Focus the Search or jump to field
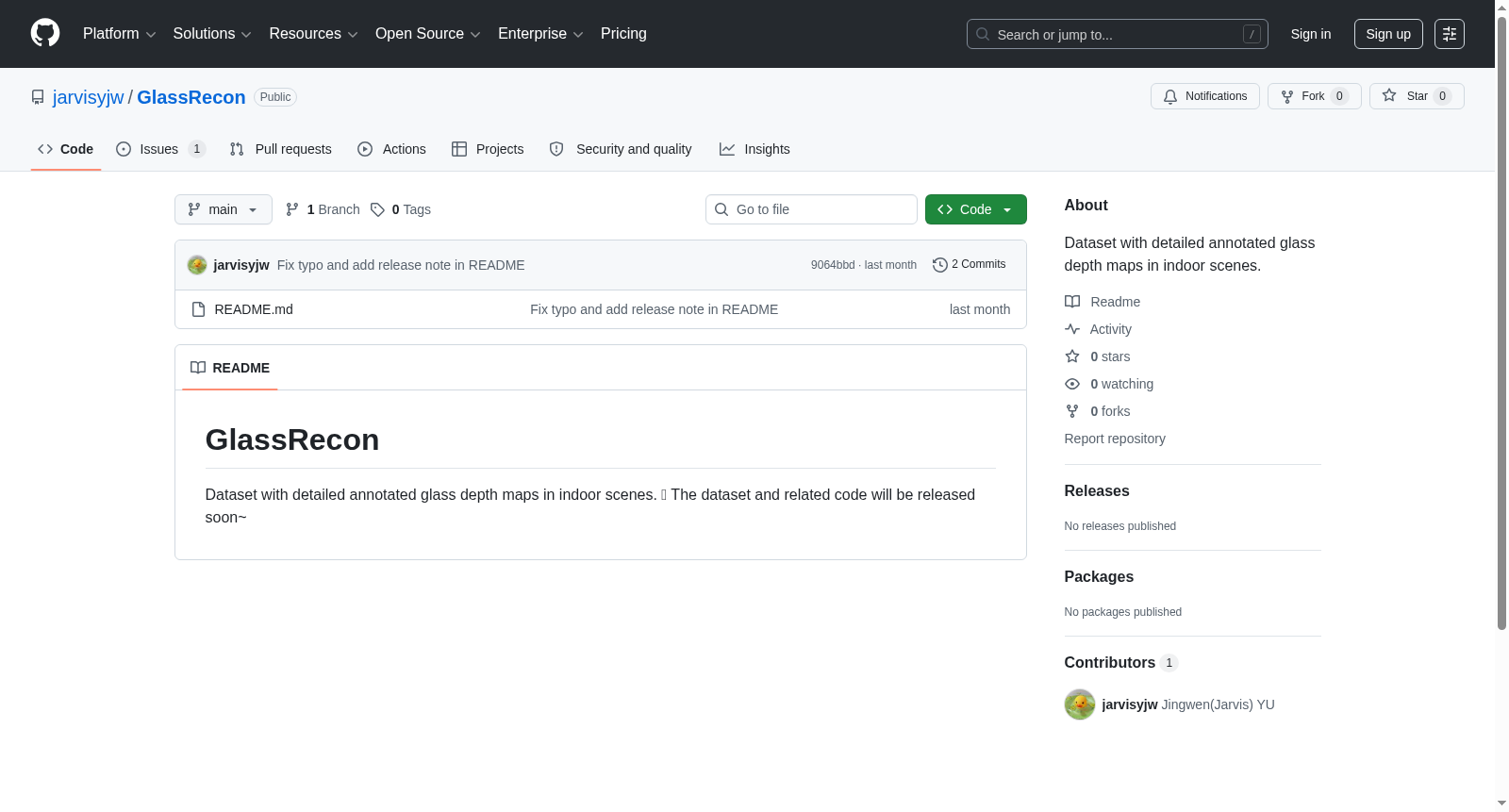This screenshot has height=812, width=1509. pos(1117,34)
